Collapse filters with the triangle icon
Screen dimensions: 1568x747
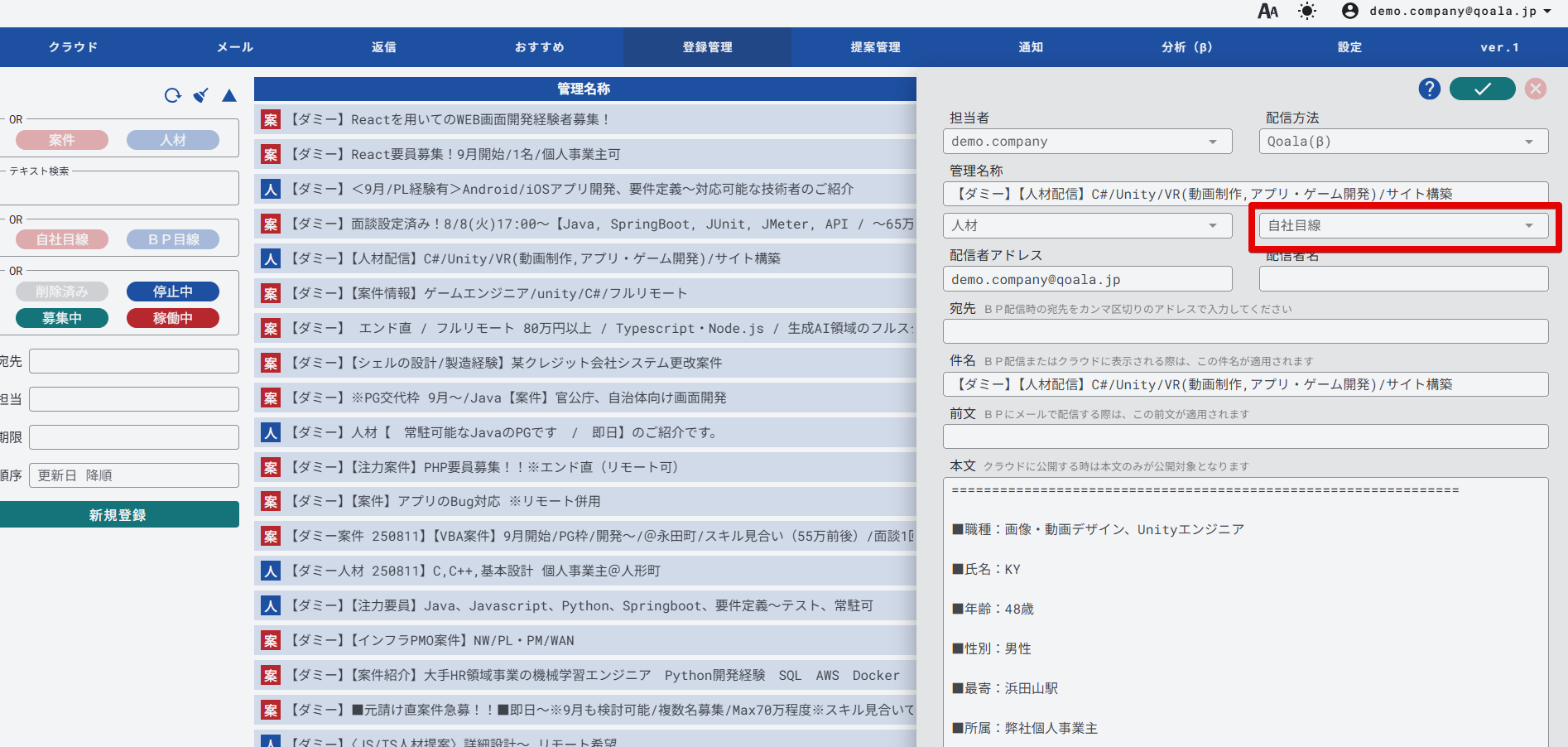click(229, 95)
